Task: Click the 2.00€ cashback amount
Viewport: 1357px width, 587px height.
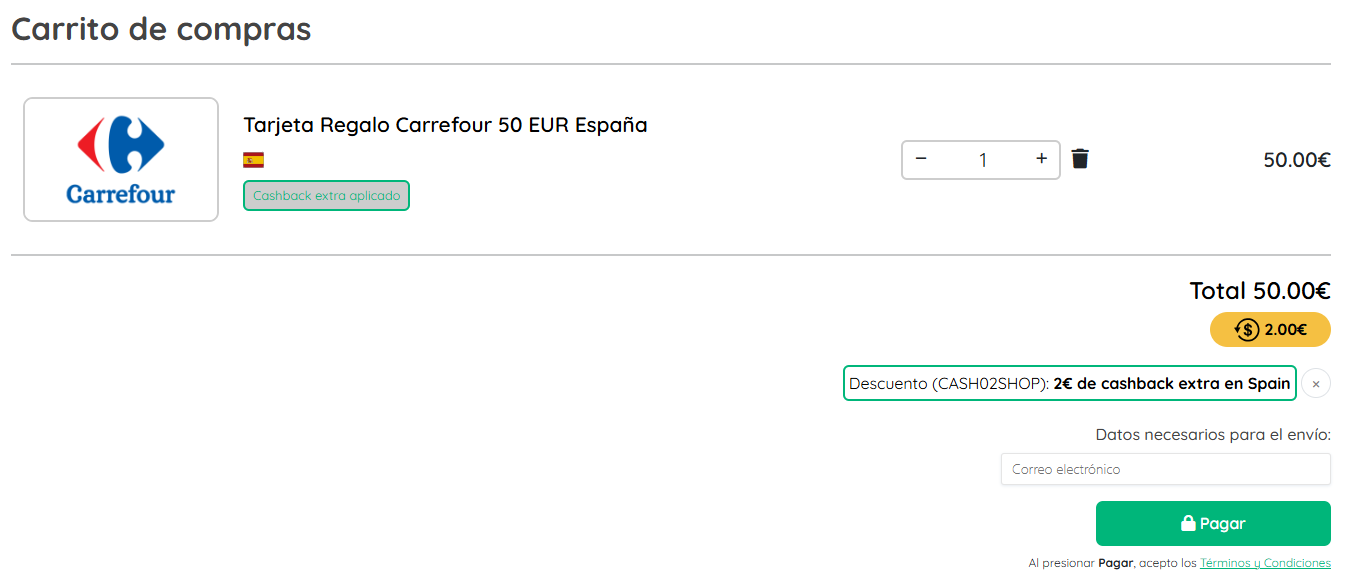Action: [1286, 329]
